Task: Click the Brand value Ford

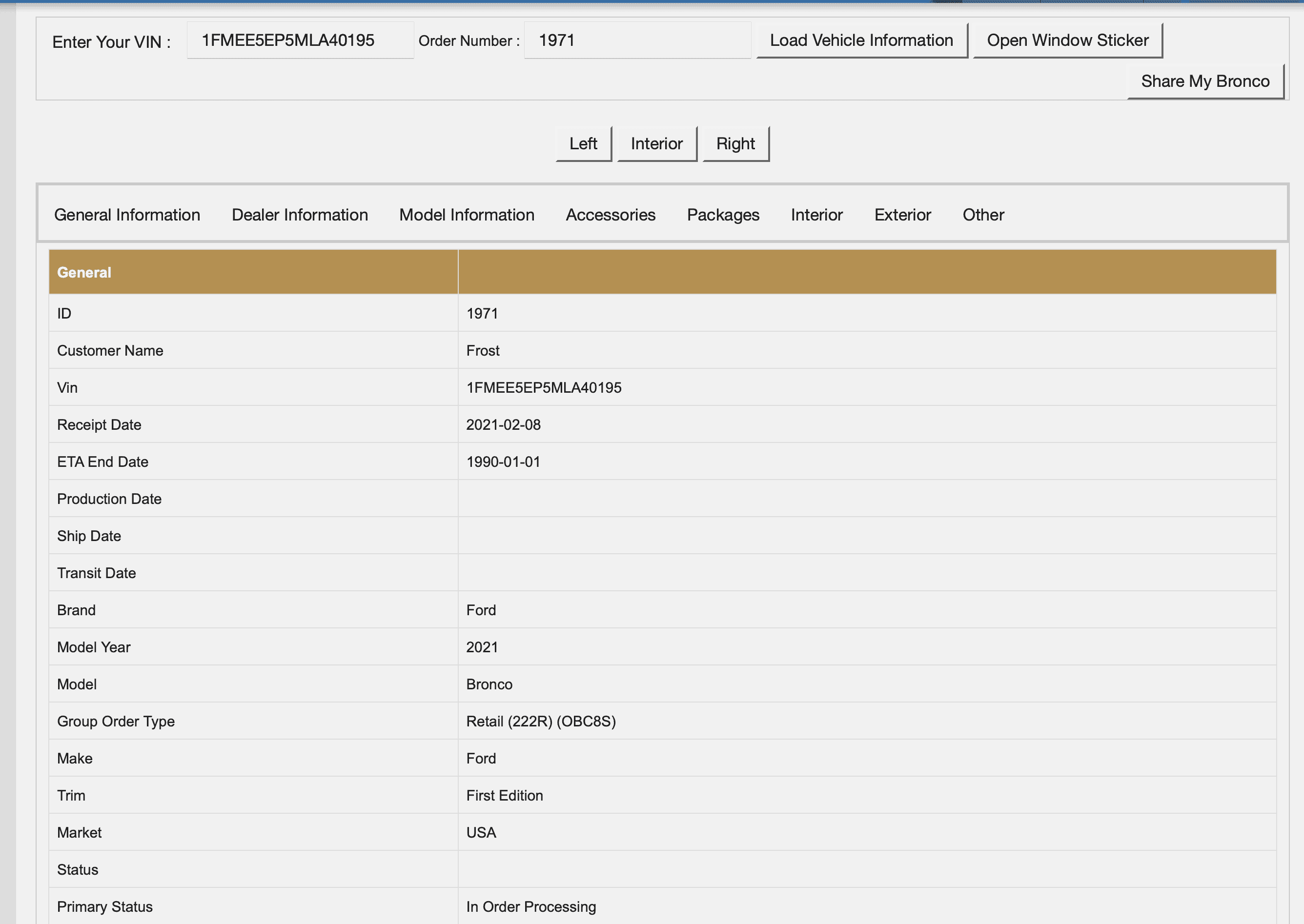Action: 481,610
